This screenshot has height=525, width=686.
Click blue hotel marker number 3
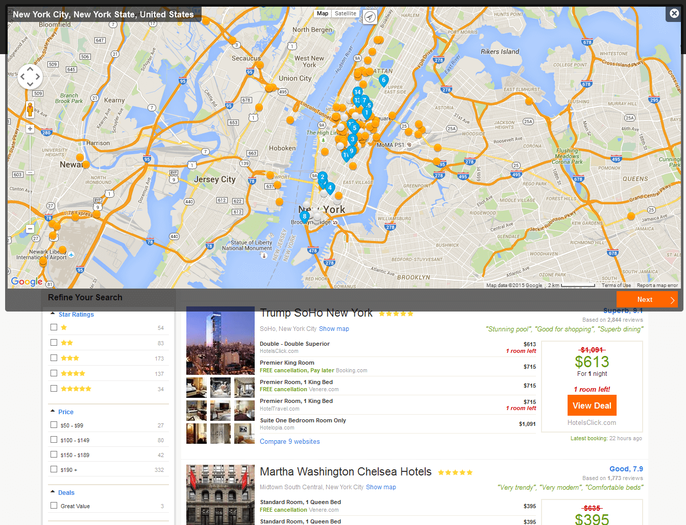click(x=352, y=140)
